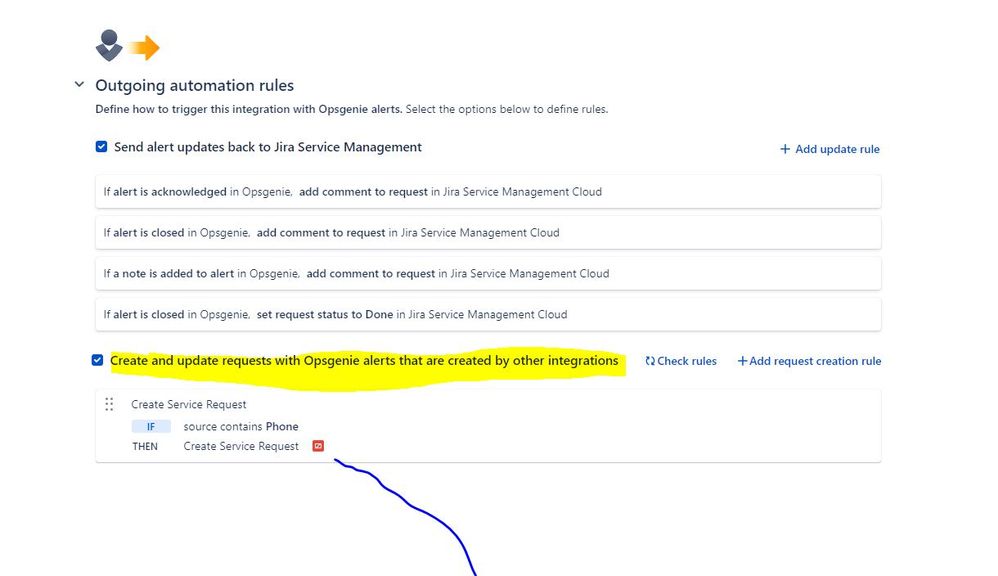Grab the drag handle of Create Service Request rule
The height and width of the screenshot is (576, 998).
(109, 404)
